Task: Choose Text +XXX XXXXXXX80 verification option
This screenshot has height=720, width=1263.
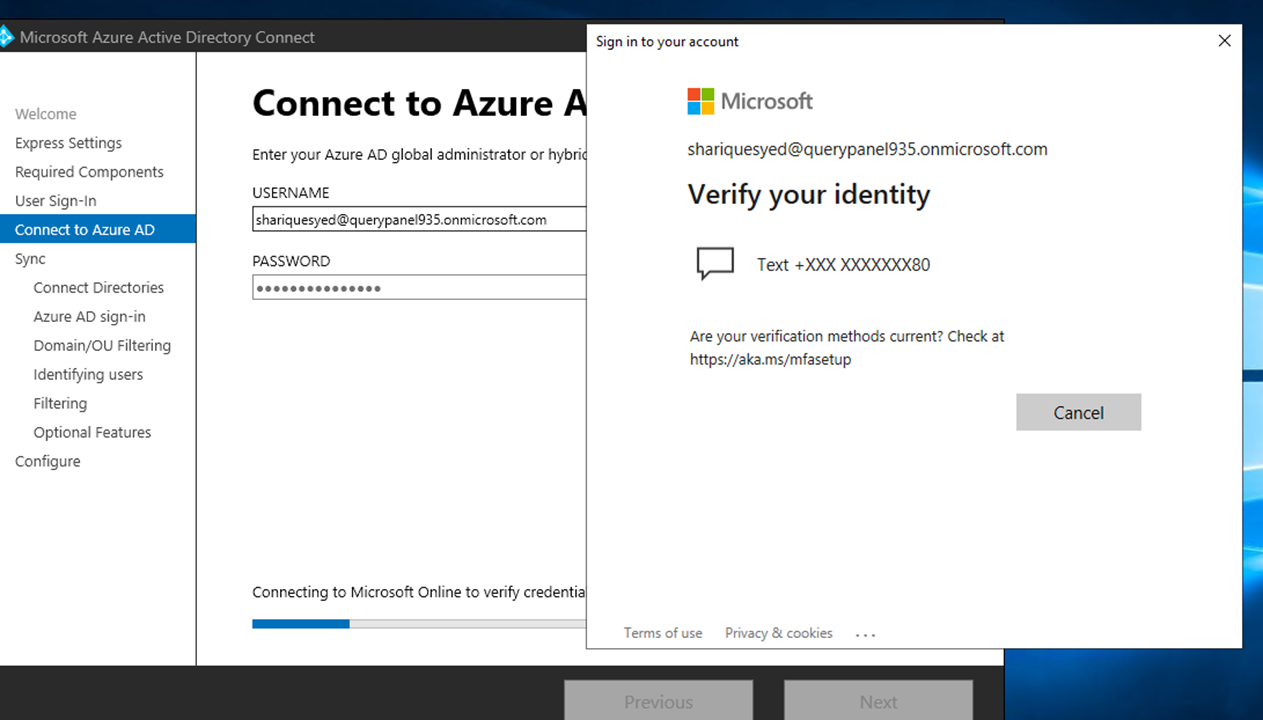Action: click(843, 265)
